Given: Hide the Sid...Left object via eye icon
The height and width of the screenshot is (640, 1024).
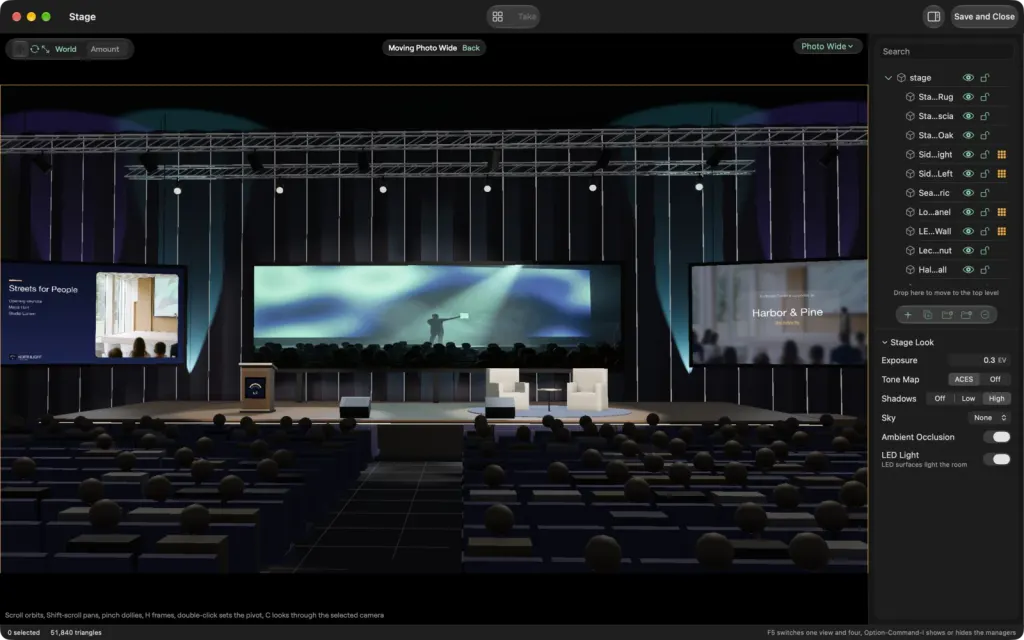Looking at the screenshot, I should tap(968, 174).
